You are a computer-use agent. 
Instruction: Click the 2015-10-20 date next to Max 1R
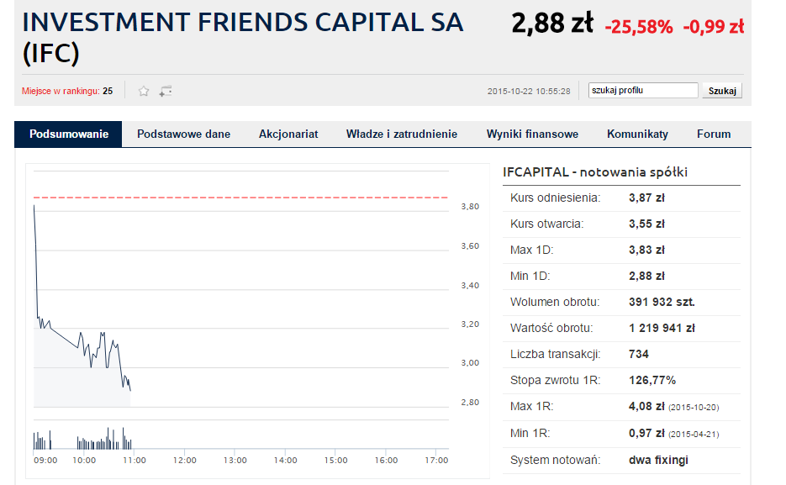click(x=694, y=407)
